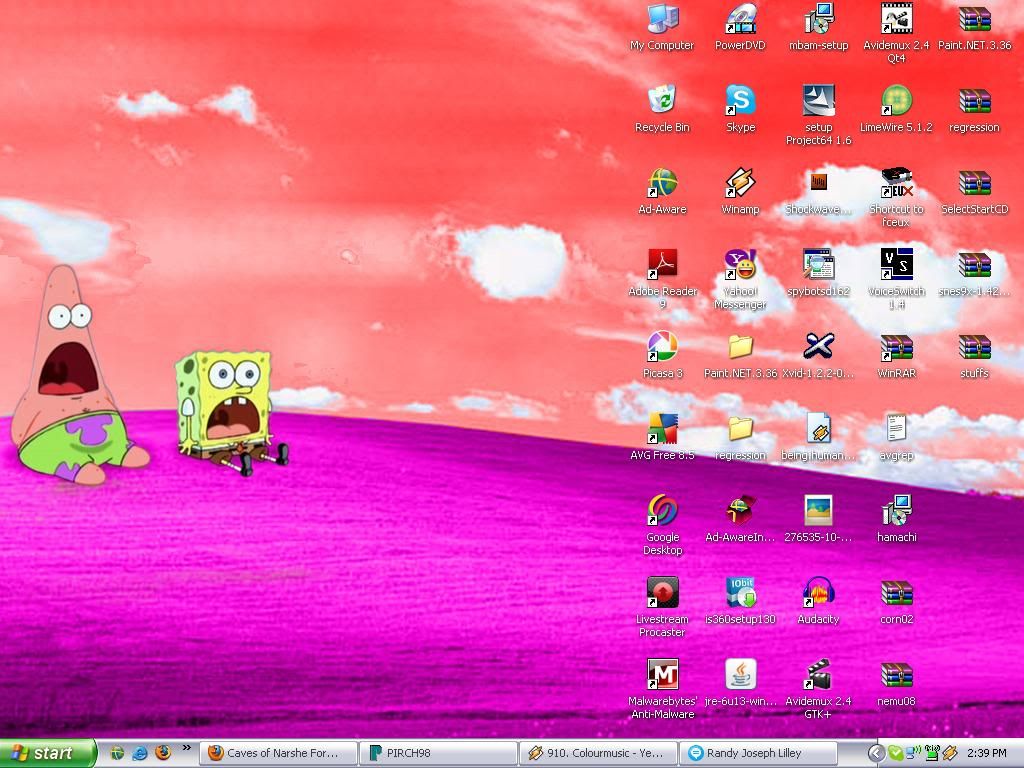Click the PowerDVD desktop icon

(x=740, y=19)
